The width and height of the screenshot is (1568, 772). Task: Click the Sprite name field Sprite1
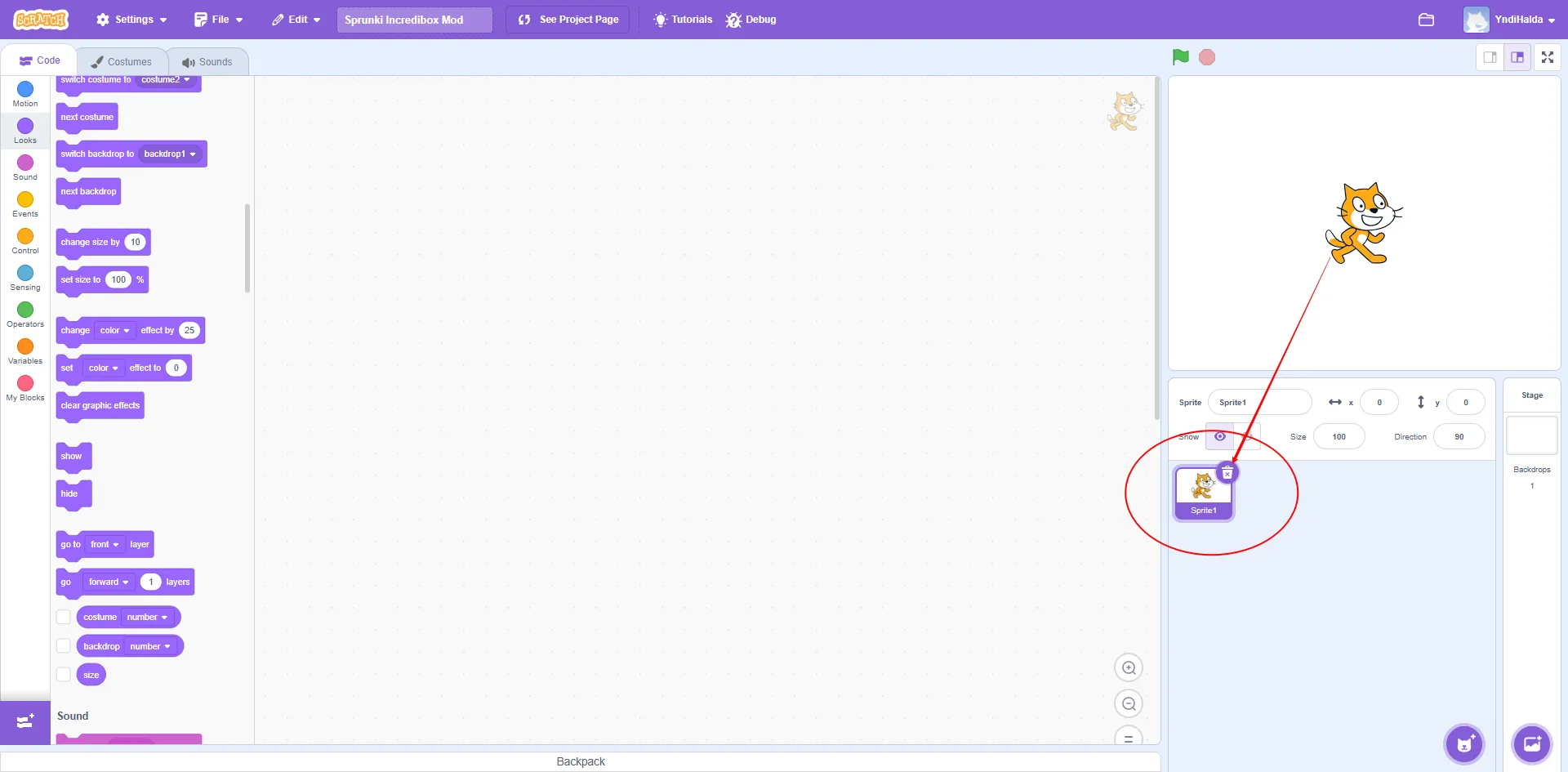tap(1259, 402)
